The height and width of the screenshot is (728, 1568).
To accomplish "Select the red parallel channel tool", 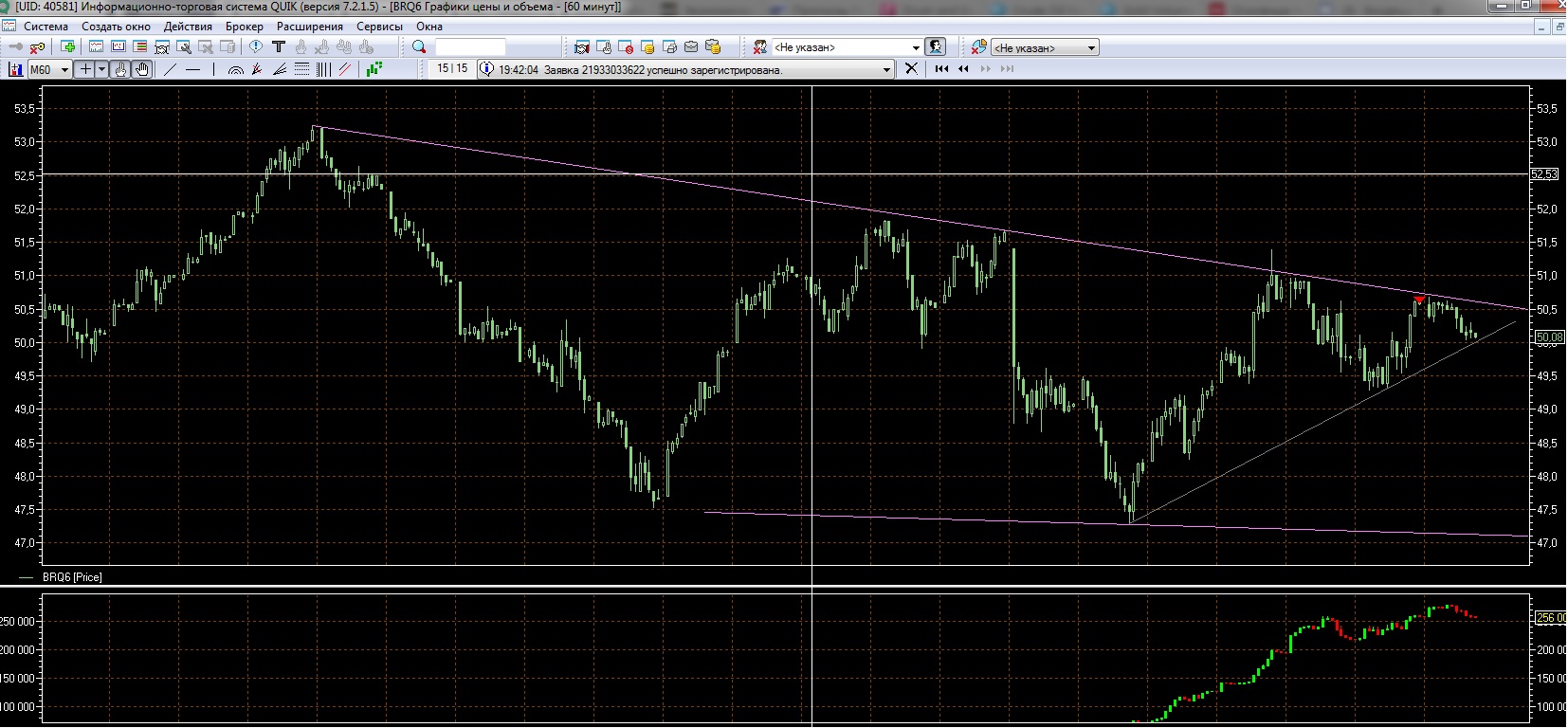I will click(x=345, y=69).
